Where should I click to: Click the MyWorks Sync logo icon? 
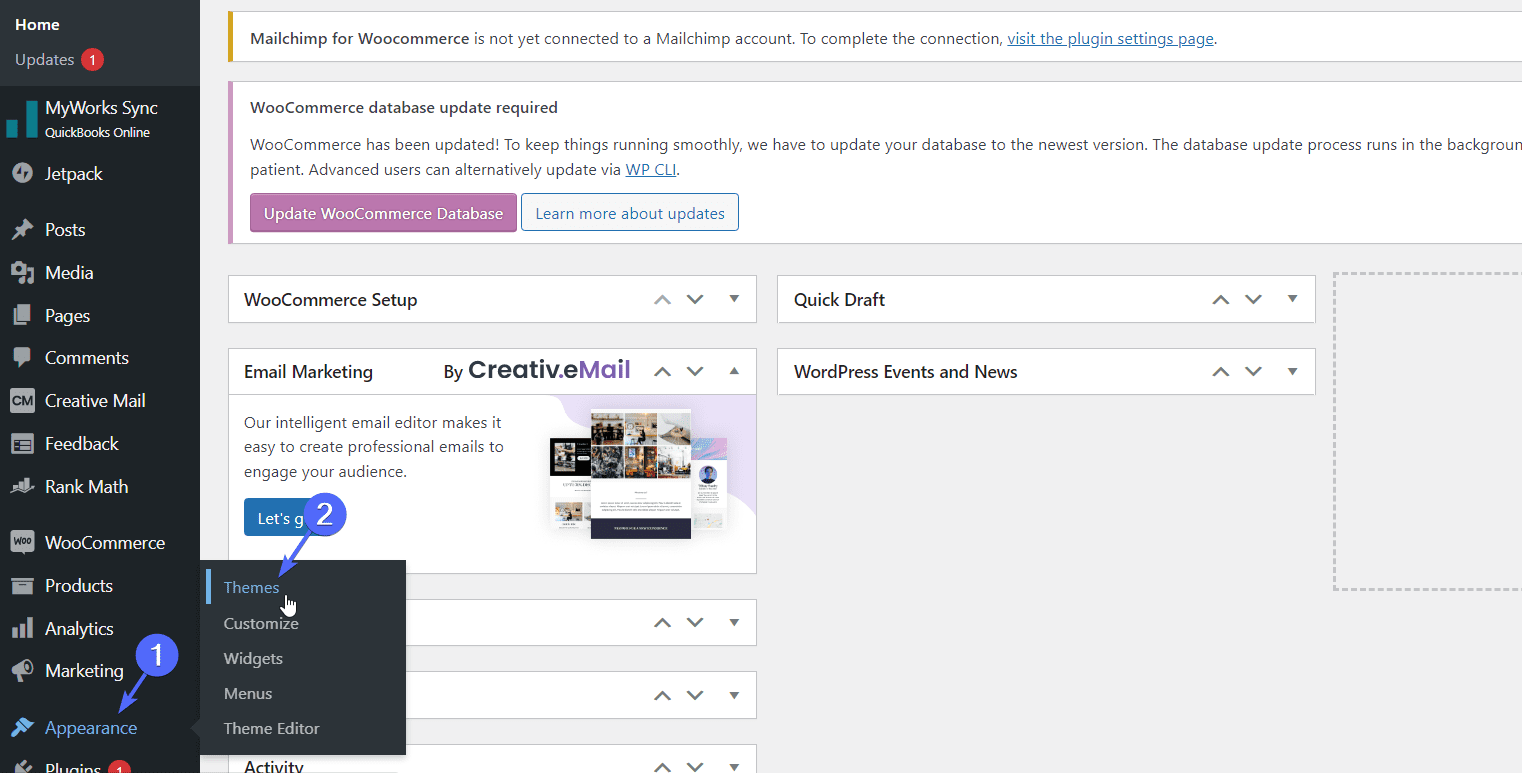coord(21,119)
